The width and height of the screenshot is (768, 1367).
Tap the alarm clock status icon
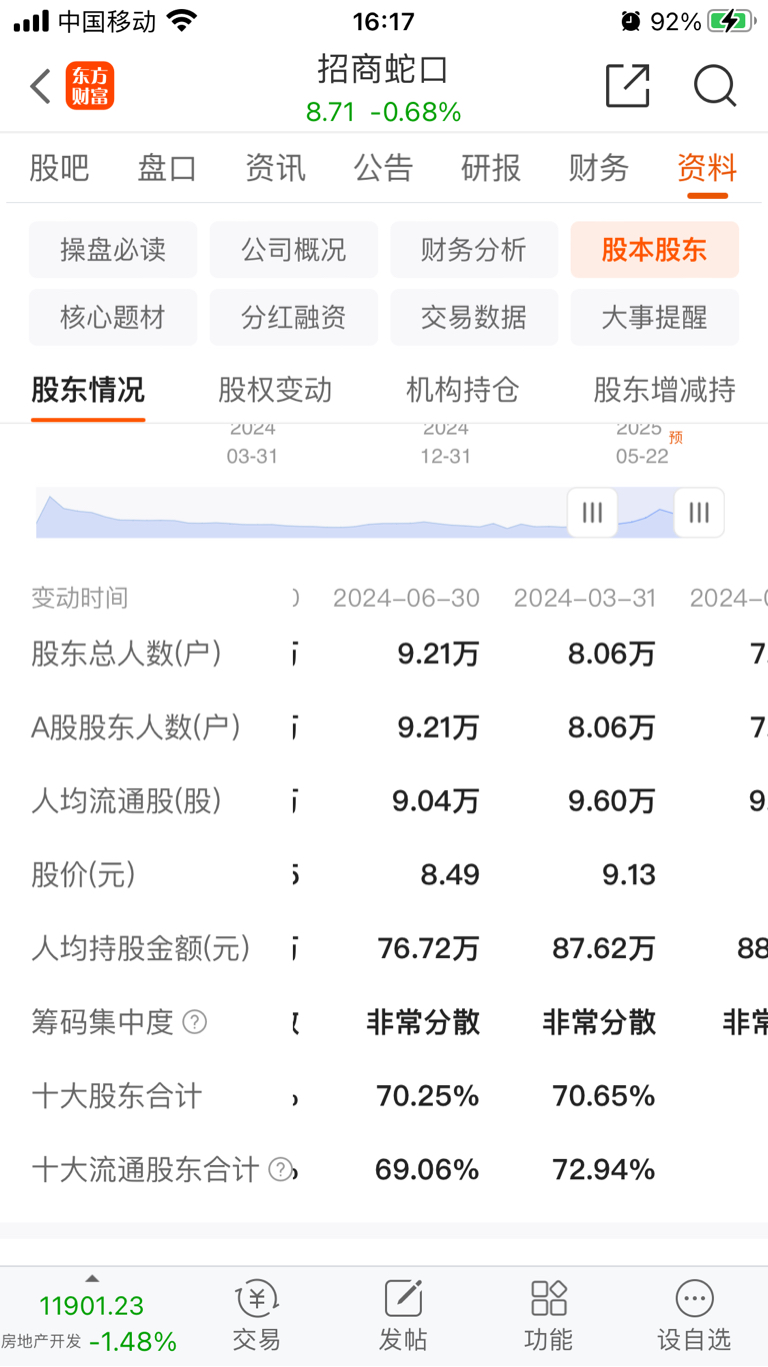click(x=630, y=21)
